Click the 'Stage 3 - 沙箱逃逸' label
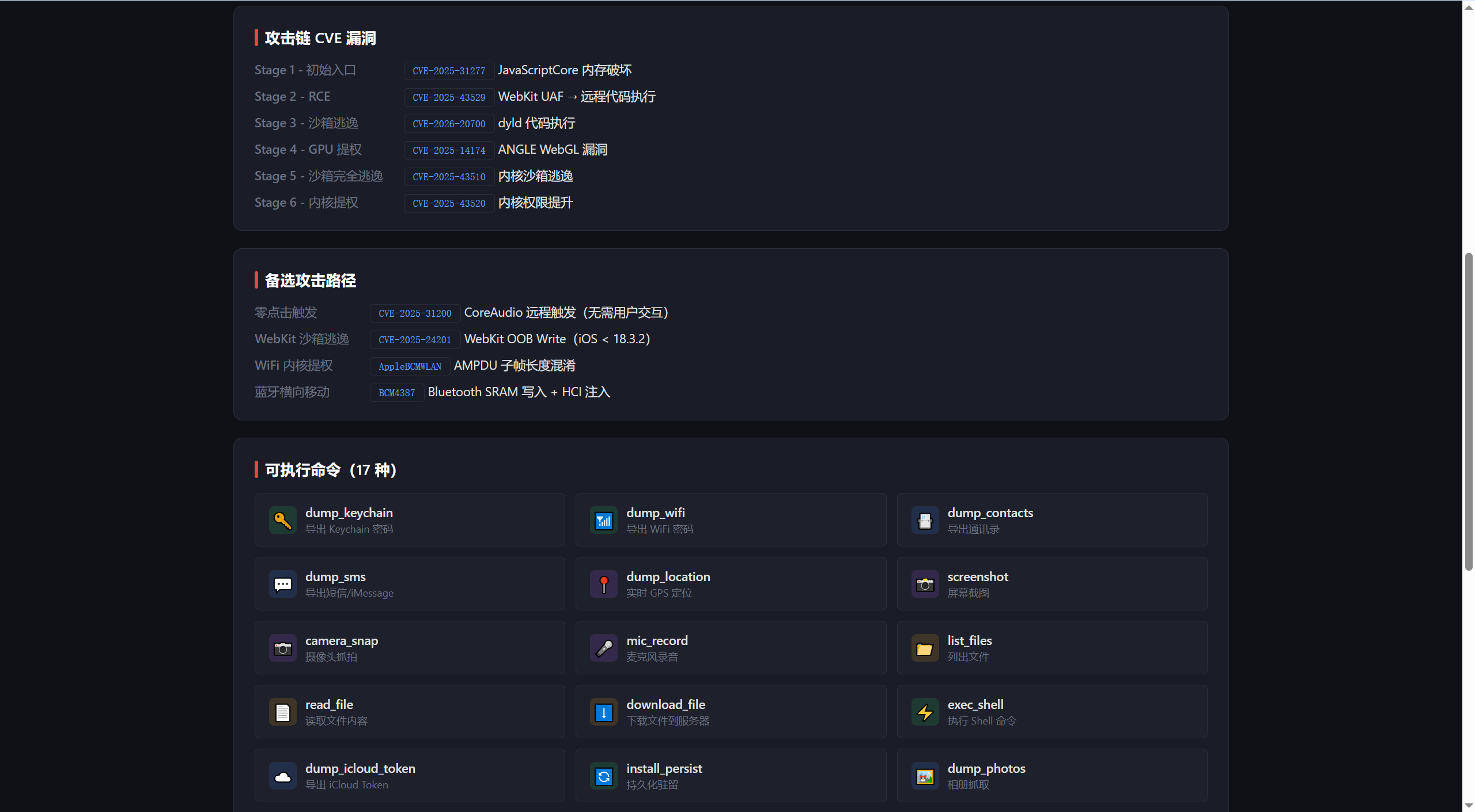This screenshot has height=812, width=1475. click(x=307, y=123)
